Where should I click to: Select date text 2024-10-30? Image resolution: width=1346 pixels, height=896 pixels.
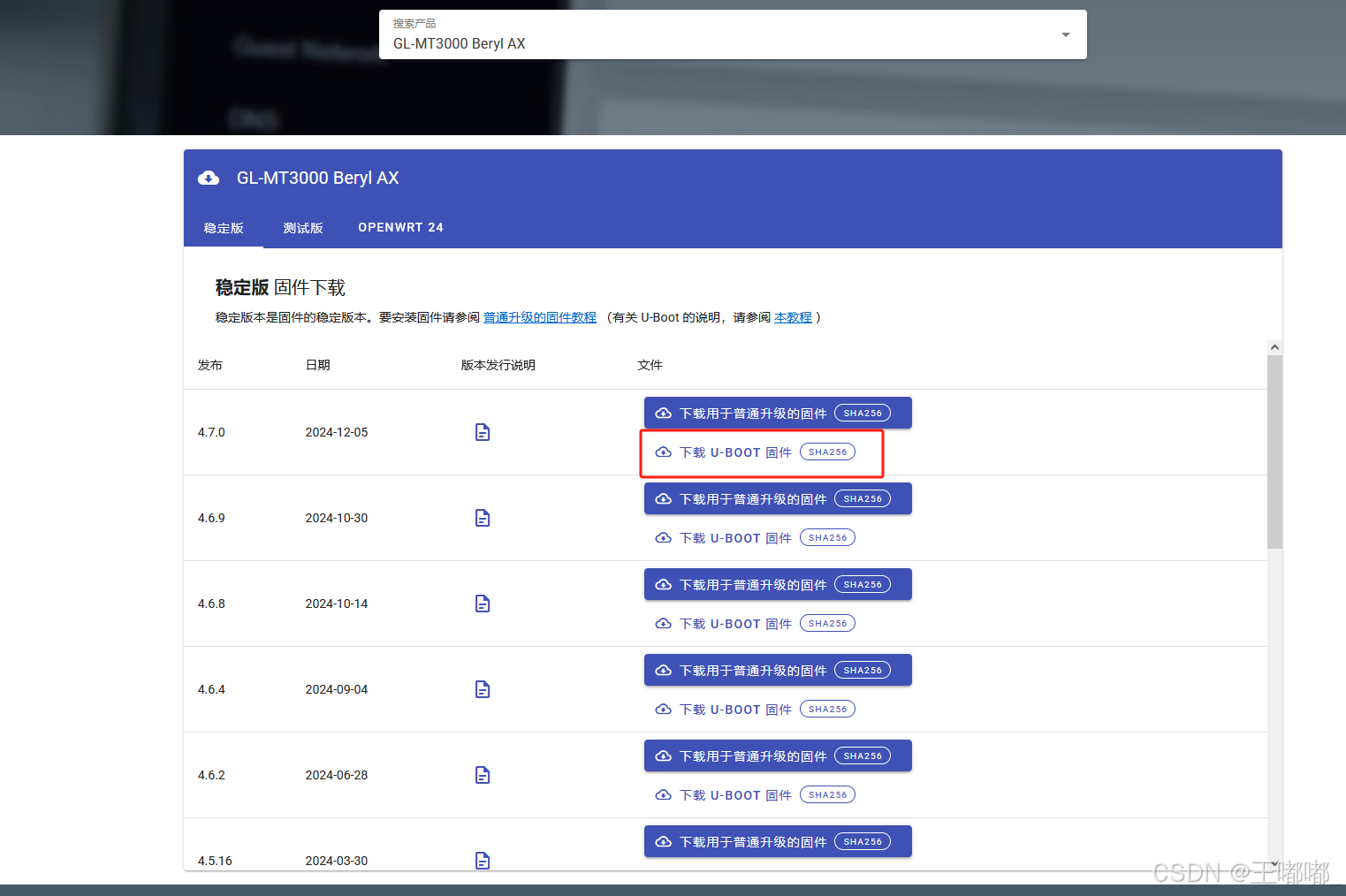coord(337,518)
